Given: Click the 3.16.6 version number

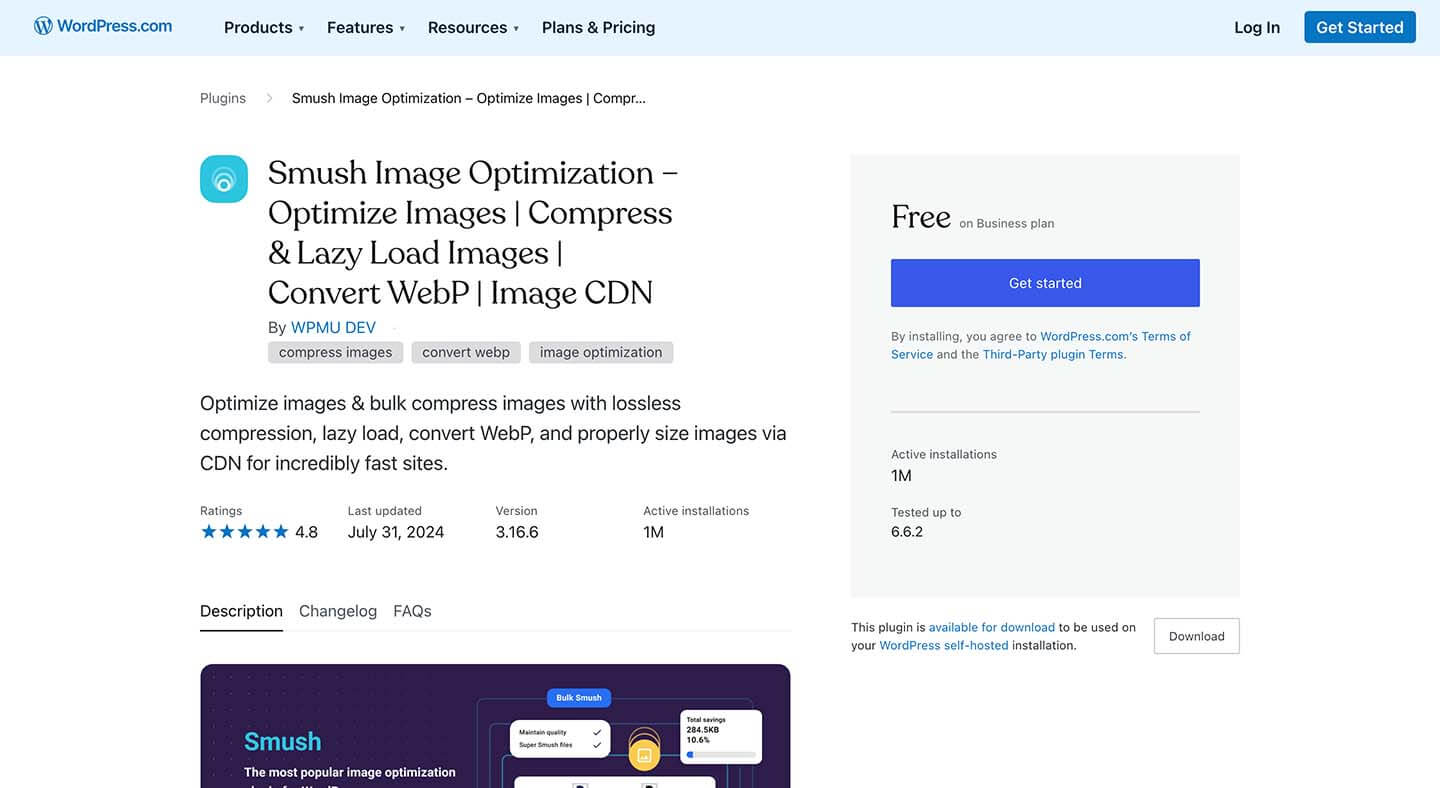Looking at the screenshot, I should [517, 532].
